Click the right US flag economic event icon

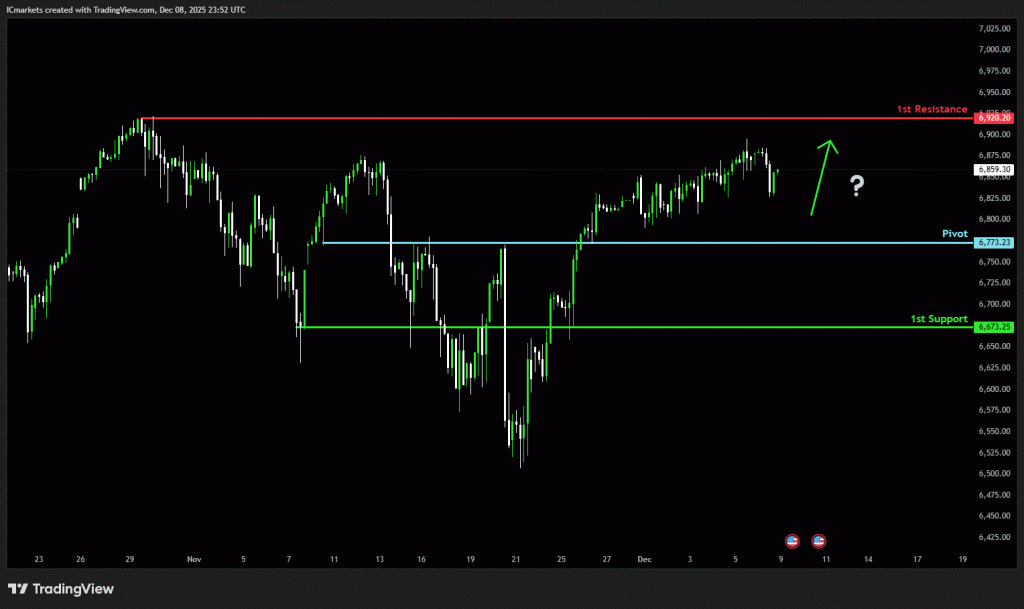(x=819, y=541)
